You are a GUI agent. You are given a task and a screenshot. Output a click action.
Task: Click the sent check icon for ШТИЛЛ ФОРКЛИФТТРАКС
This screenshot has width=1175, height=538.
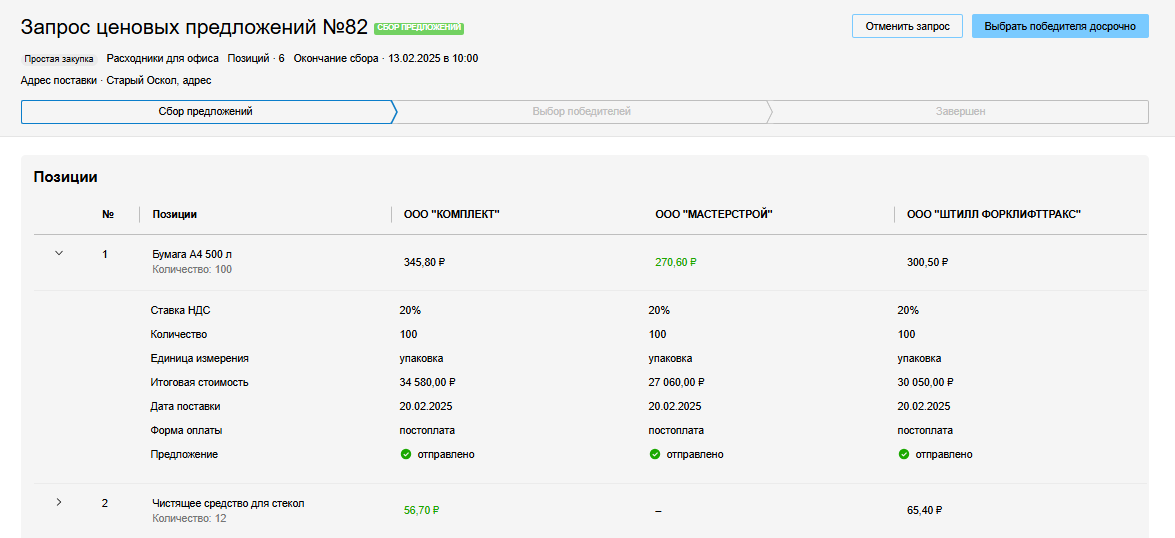coord(903,454)
